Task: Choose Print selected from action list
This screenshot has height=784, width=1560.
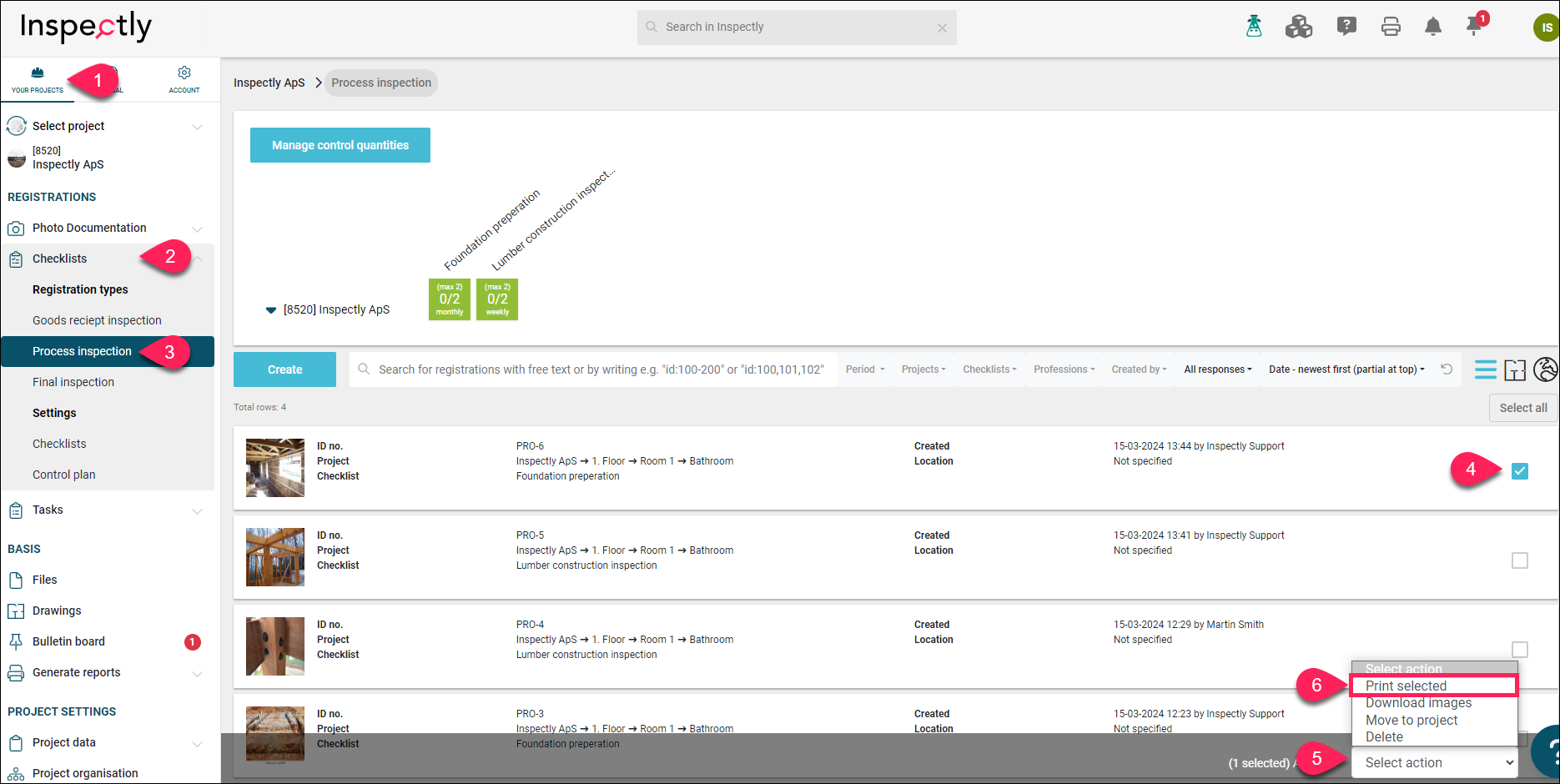Action: point(1433,686)
